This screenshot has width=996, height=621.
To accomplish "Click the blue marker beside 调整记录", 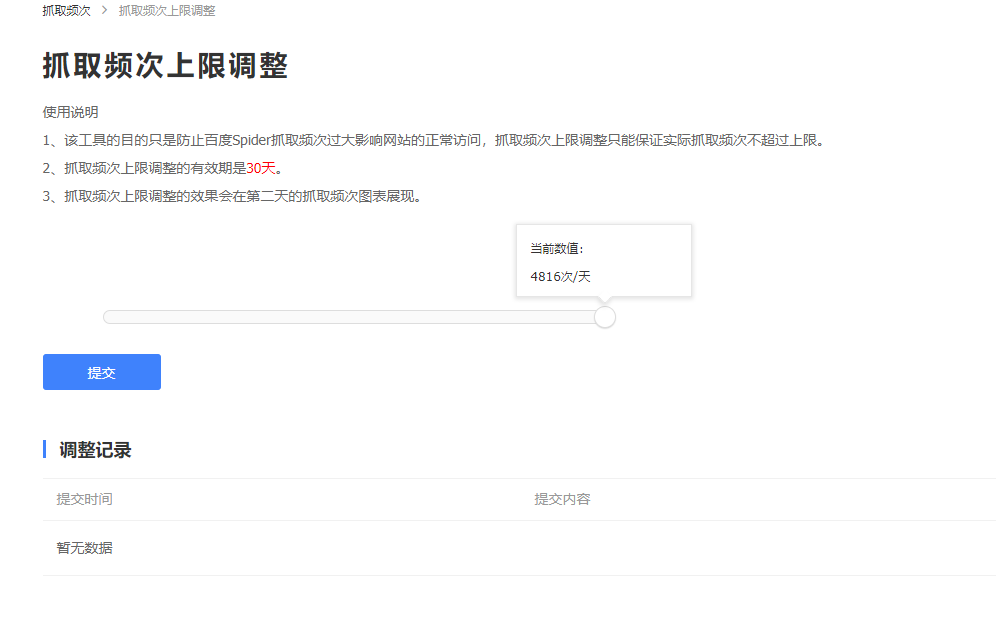I will coord(44,450).
